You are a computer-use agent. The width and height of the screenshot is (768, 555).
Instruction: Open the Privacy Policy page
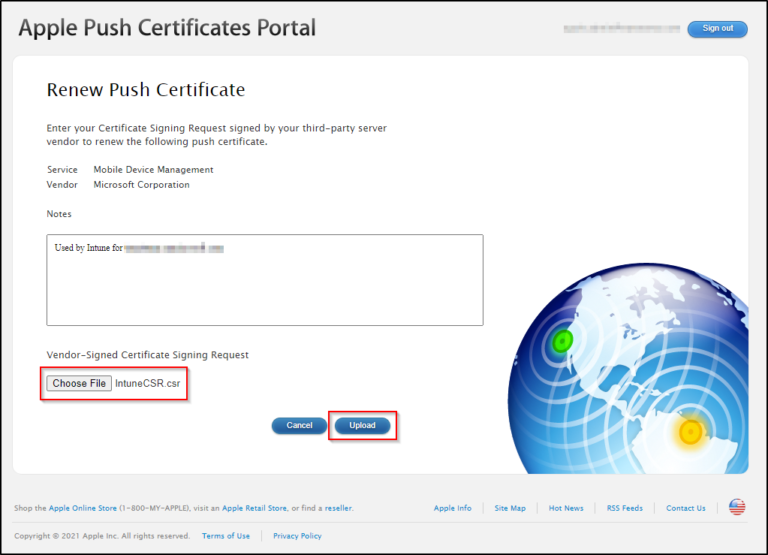point(297,536)
